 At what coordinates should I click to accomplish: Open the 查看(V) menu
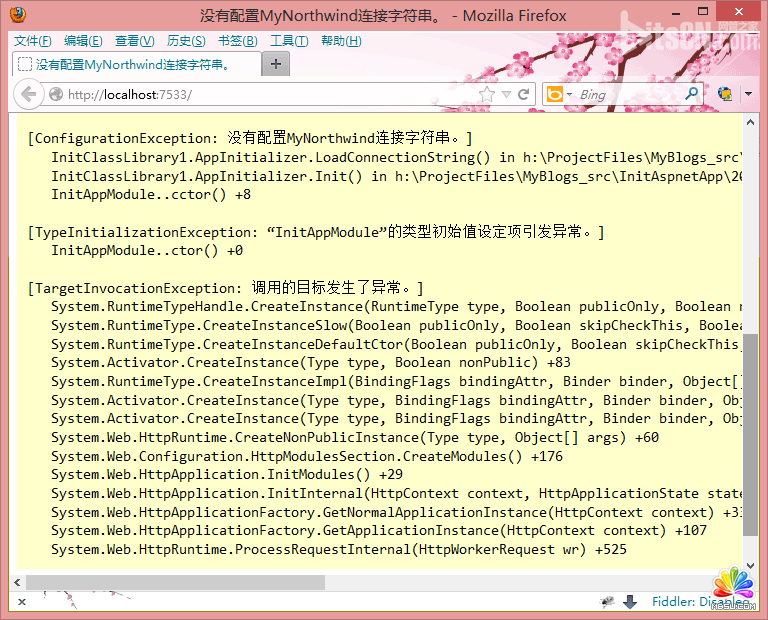[x=135, y=41]
